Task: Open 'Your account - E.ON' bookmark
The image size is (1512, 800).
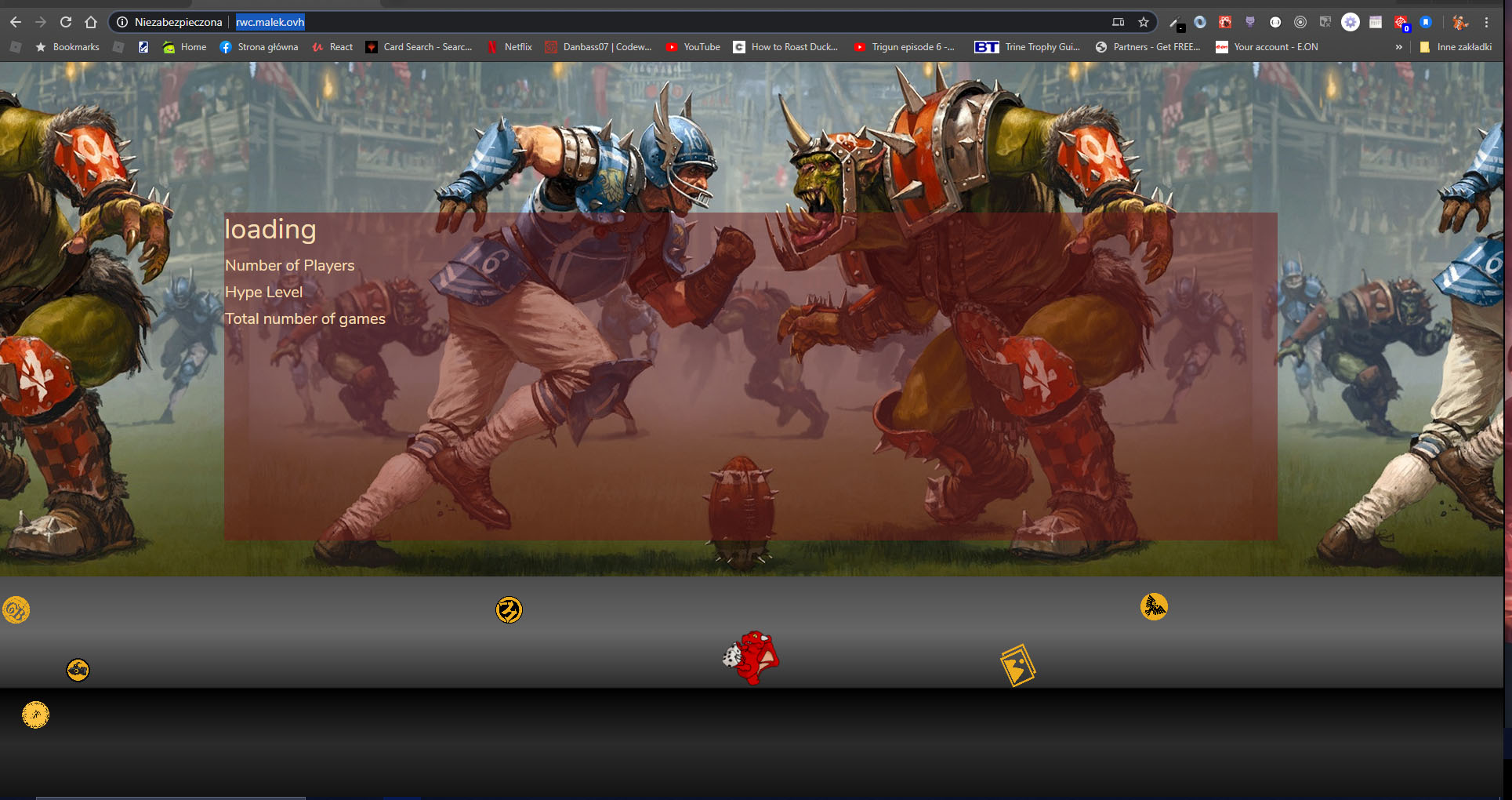Action: 1267,47
